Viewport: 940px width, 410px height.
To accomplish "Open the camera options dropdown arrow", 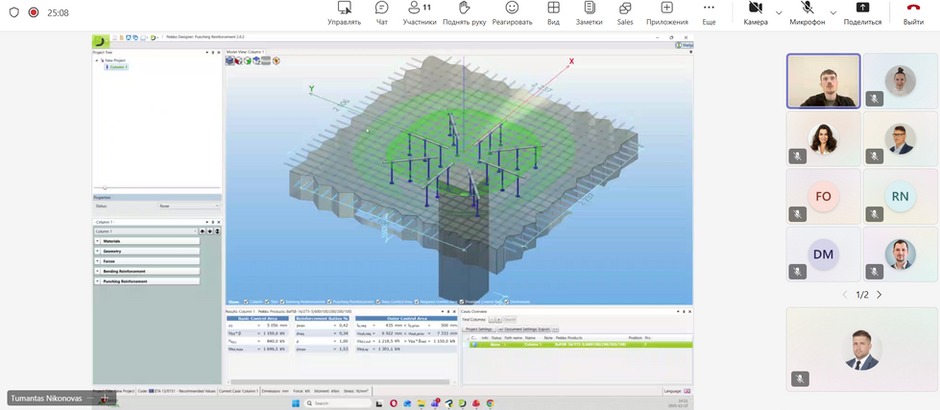I will 779,13.
